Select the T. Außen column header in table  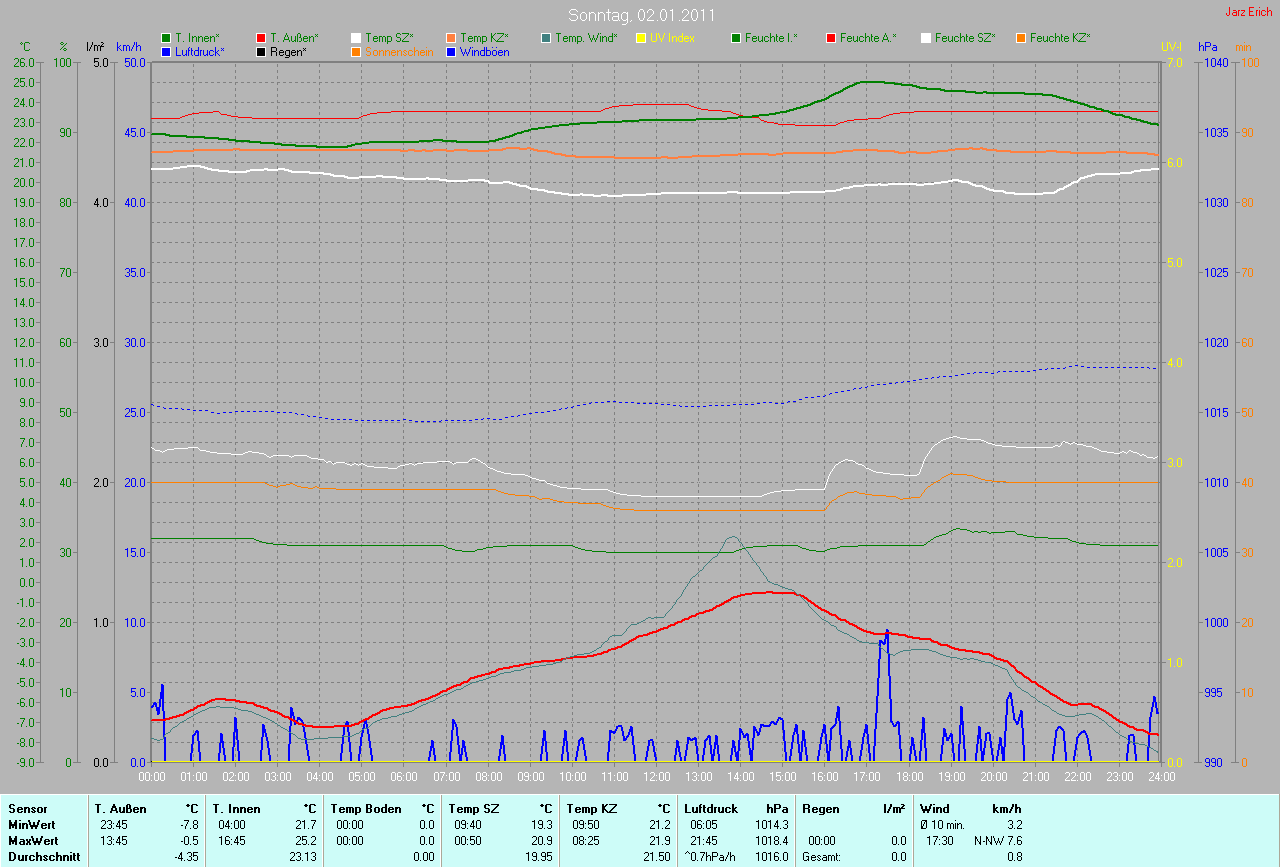click(120, 809)
